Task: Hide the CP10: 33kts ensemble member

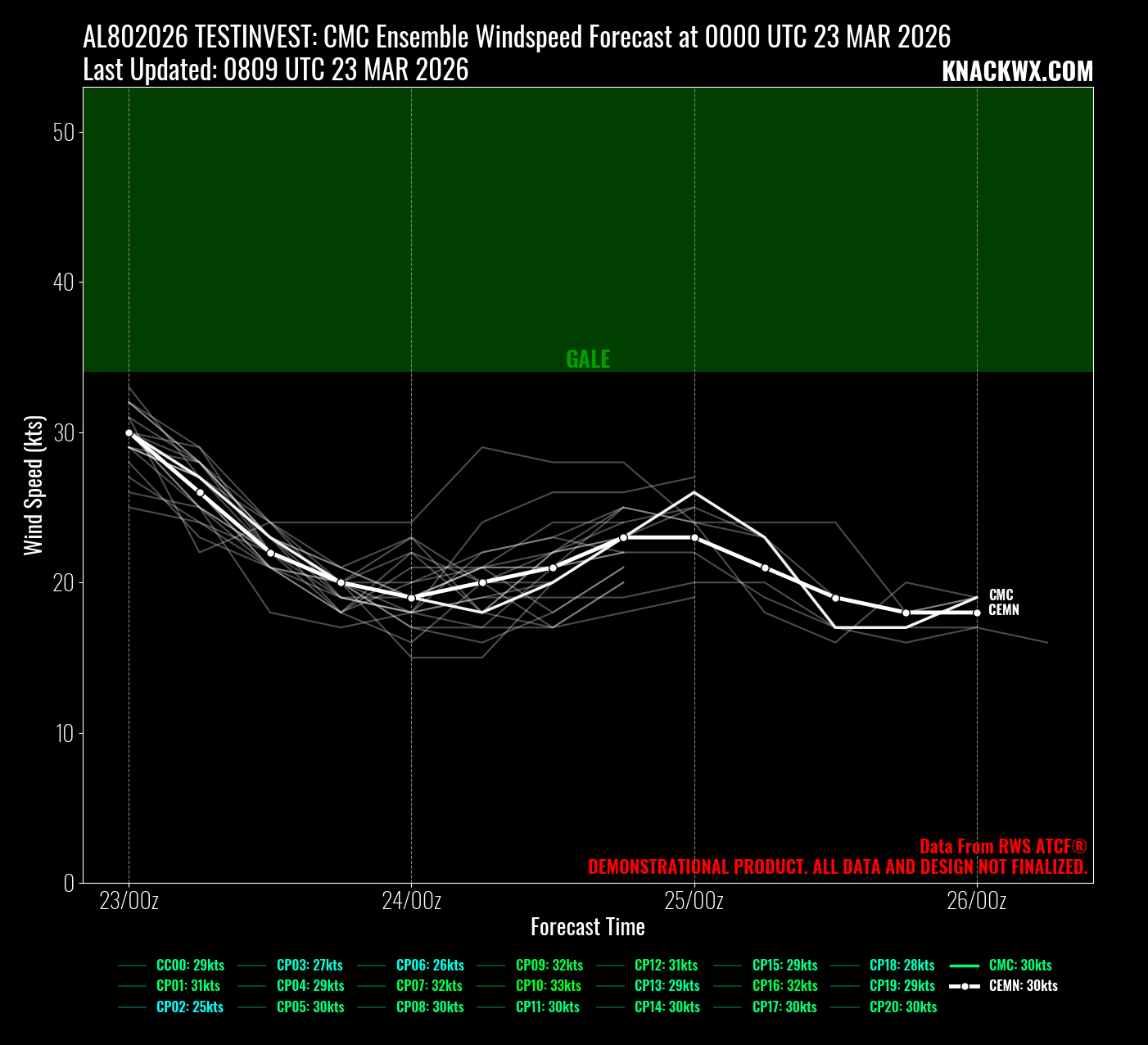Action: point(549,986)
